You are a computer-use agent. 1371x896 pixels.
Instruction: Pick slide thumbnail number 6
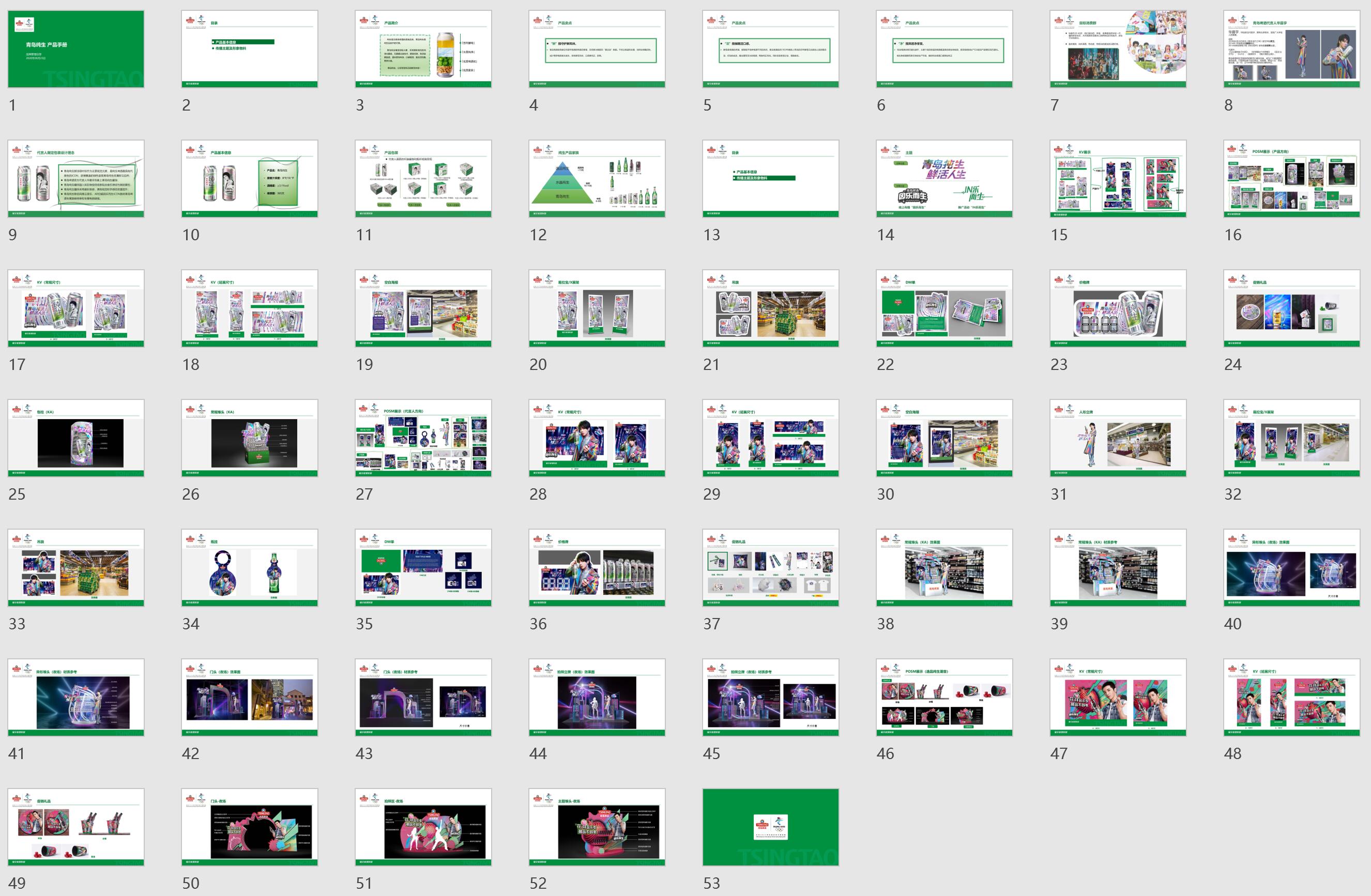[x=945, y=49]
